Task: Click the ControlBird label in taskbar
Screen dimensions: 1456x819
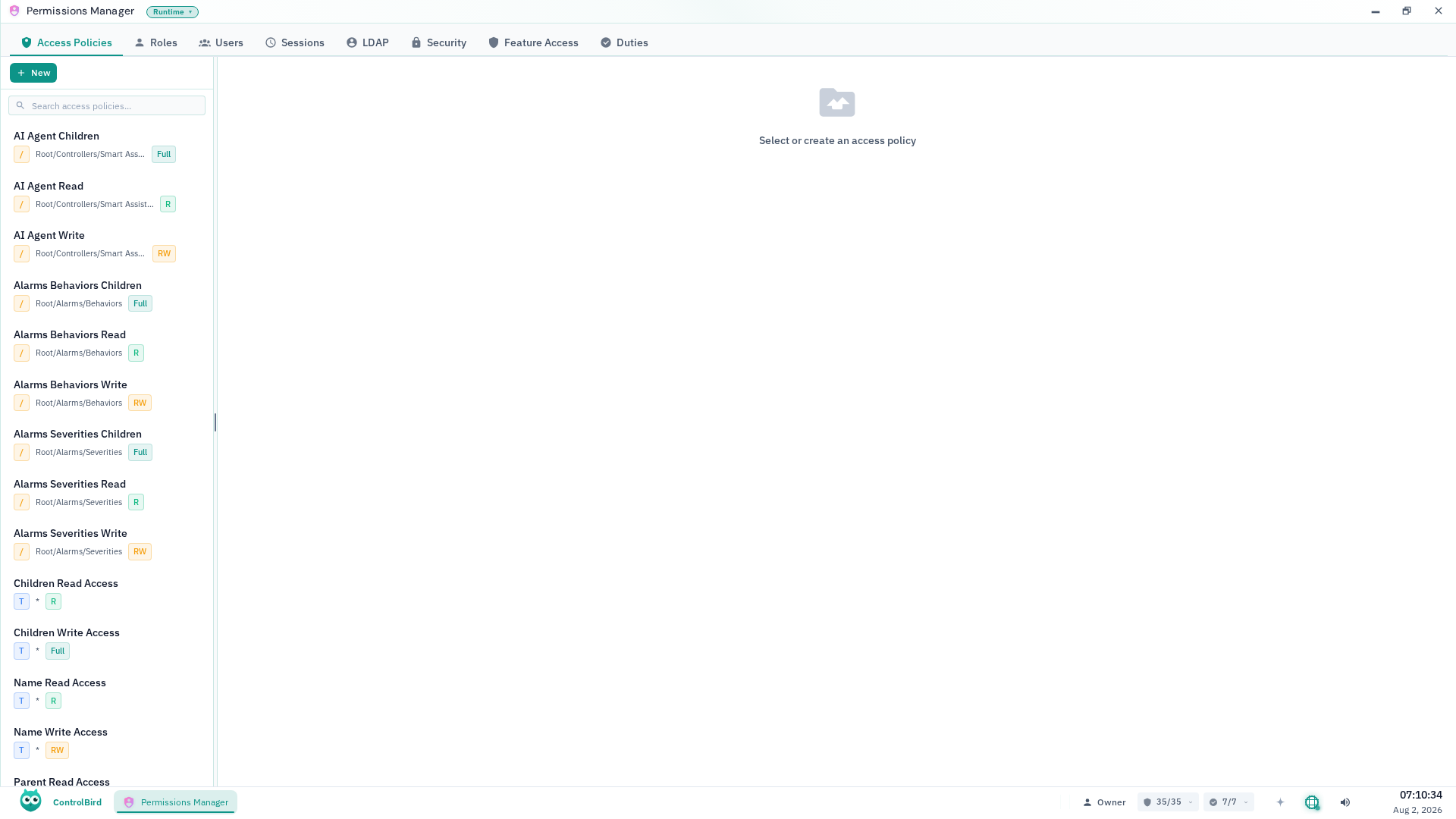Action: (77, 802)
